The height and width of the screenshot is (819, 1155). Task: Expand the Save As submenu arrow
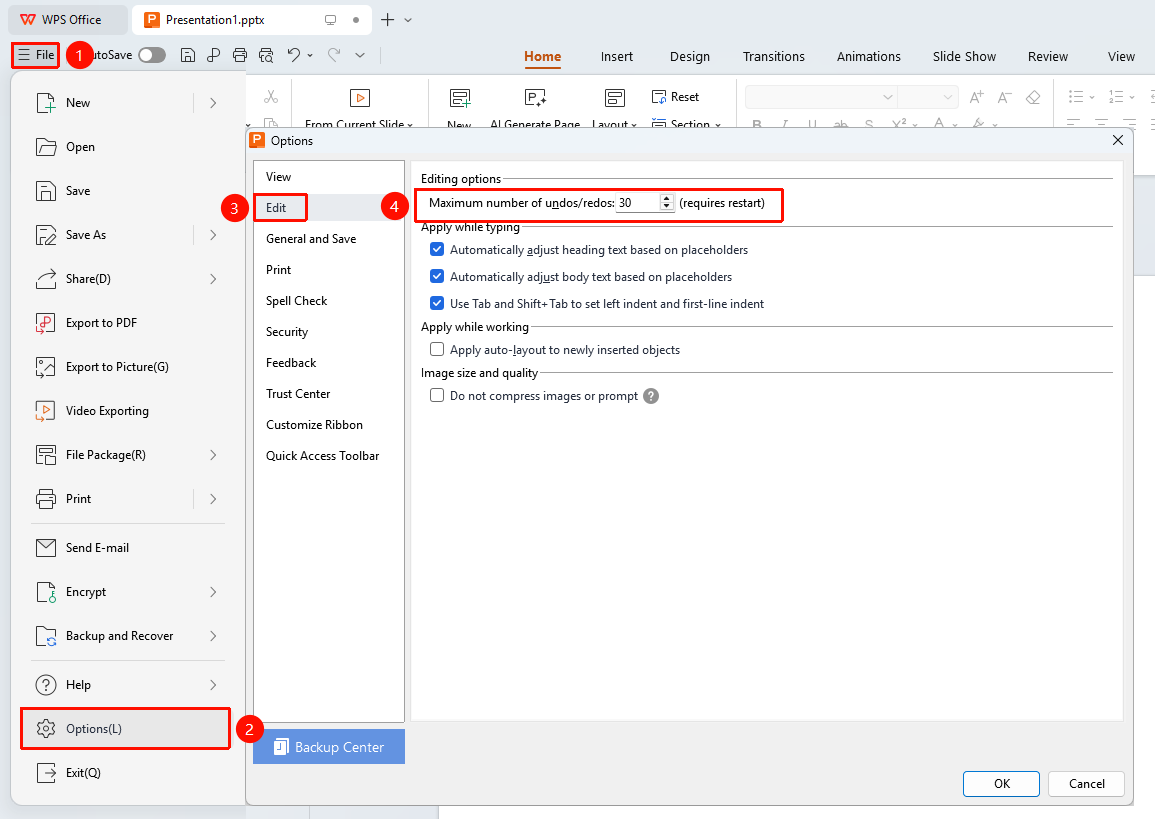[213, 235]
